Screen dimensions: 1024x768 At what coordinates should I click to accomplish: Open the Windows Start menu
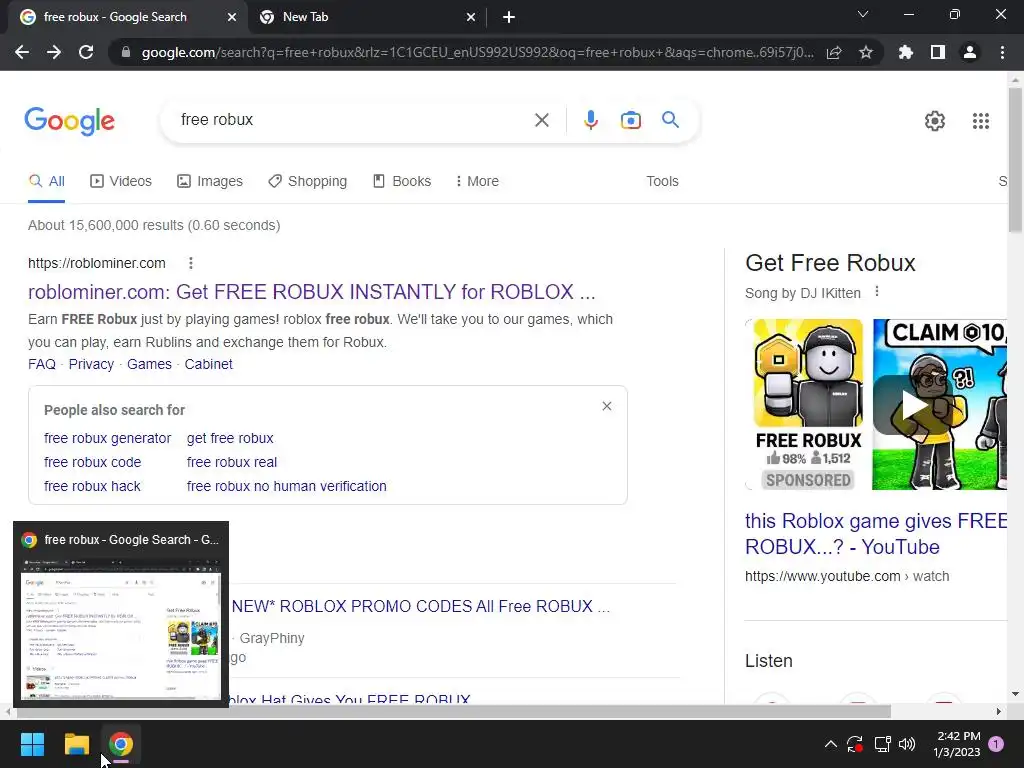(32, 744)
